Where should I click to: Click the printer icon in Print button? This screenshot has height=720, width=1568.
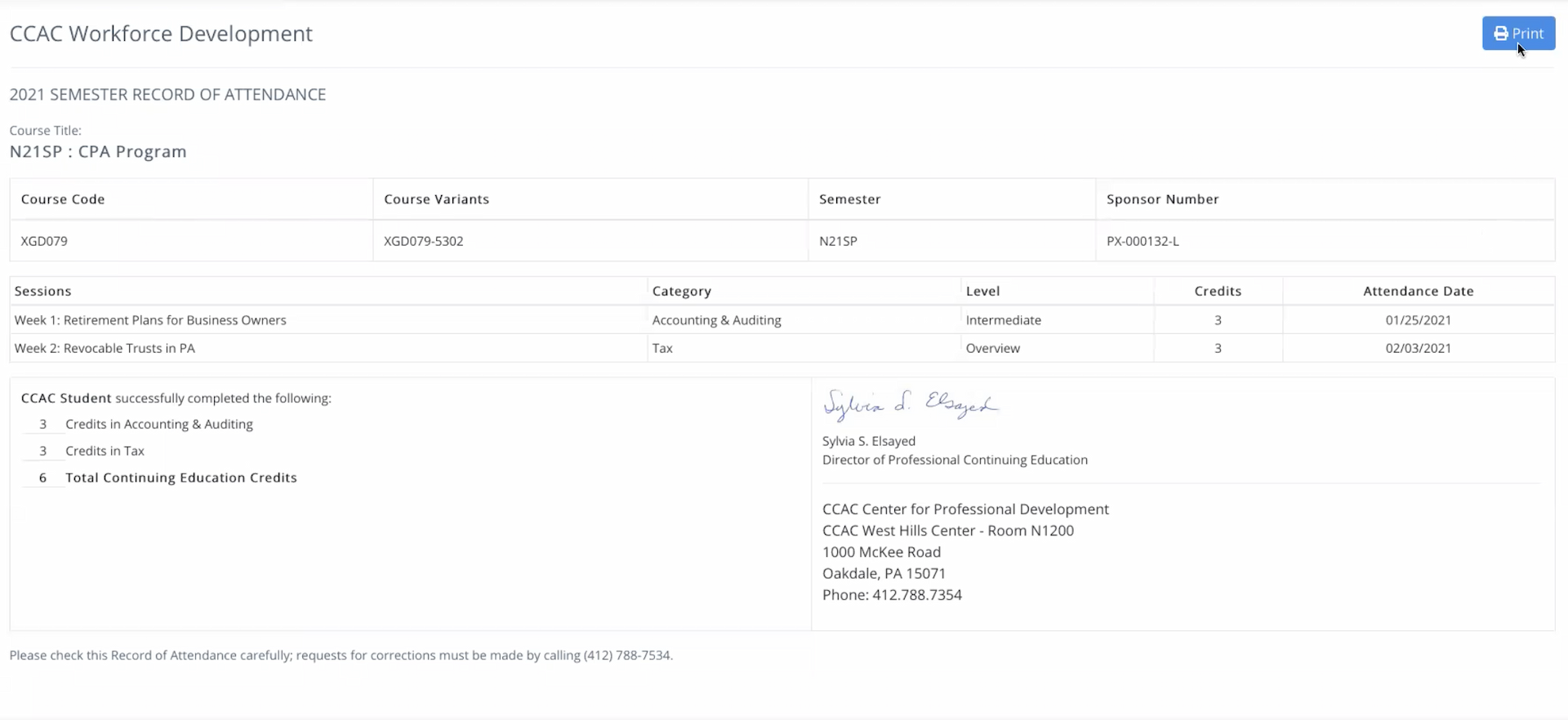click(x=1501, y=33)
